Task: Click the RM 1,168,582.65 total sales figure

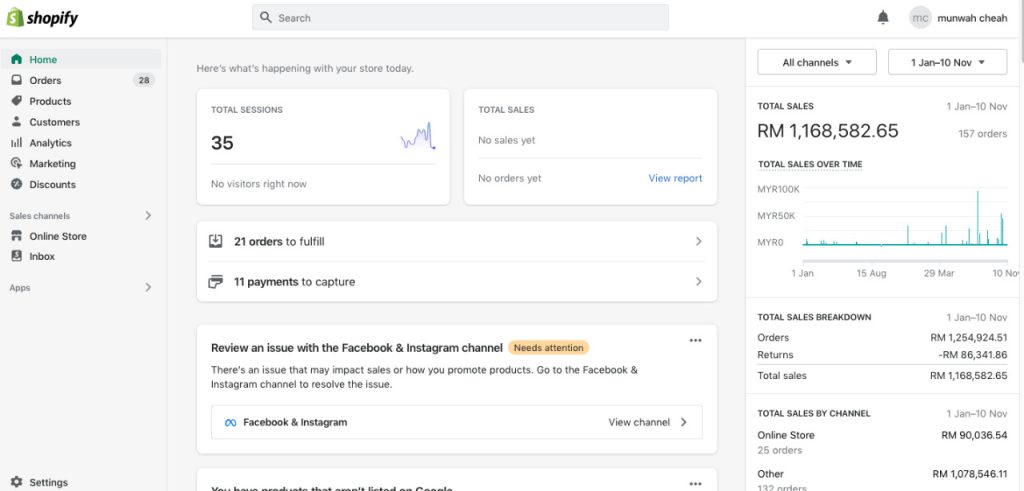Action: tap(827, 131)
